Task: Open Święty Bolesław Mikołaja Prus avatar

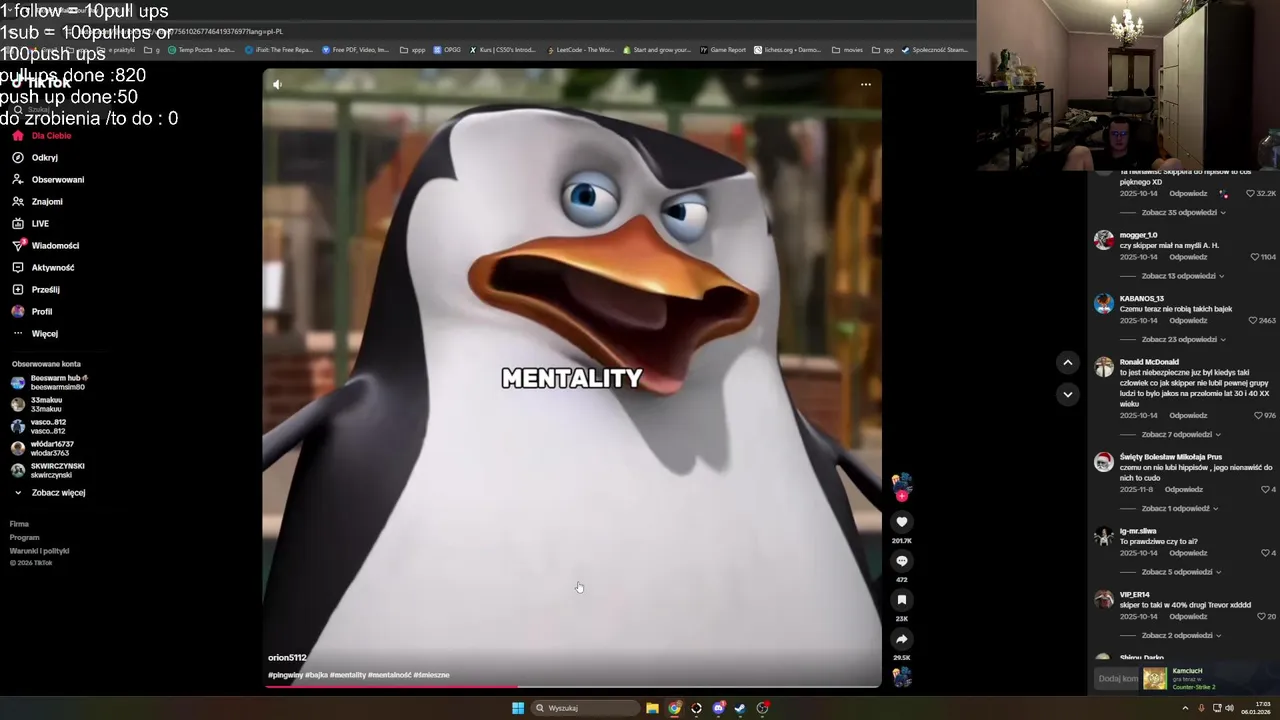Action: (x=1104, y=462)
